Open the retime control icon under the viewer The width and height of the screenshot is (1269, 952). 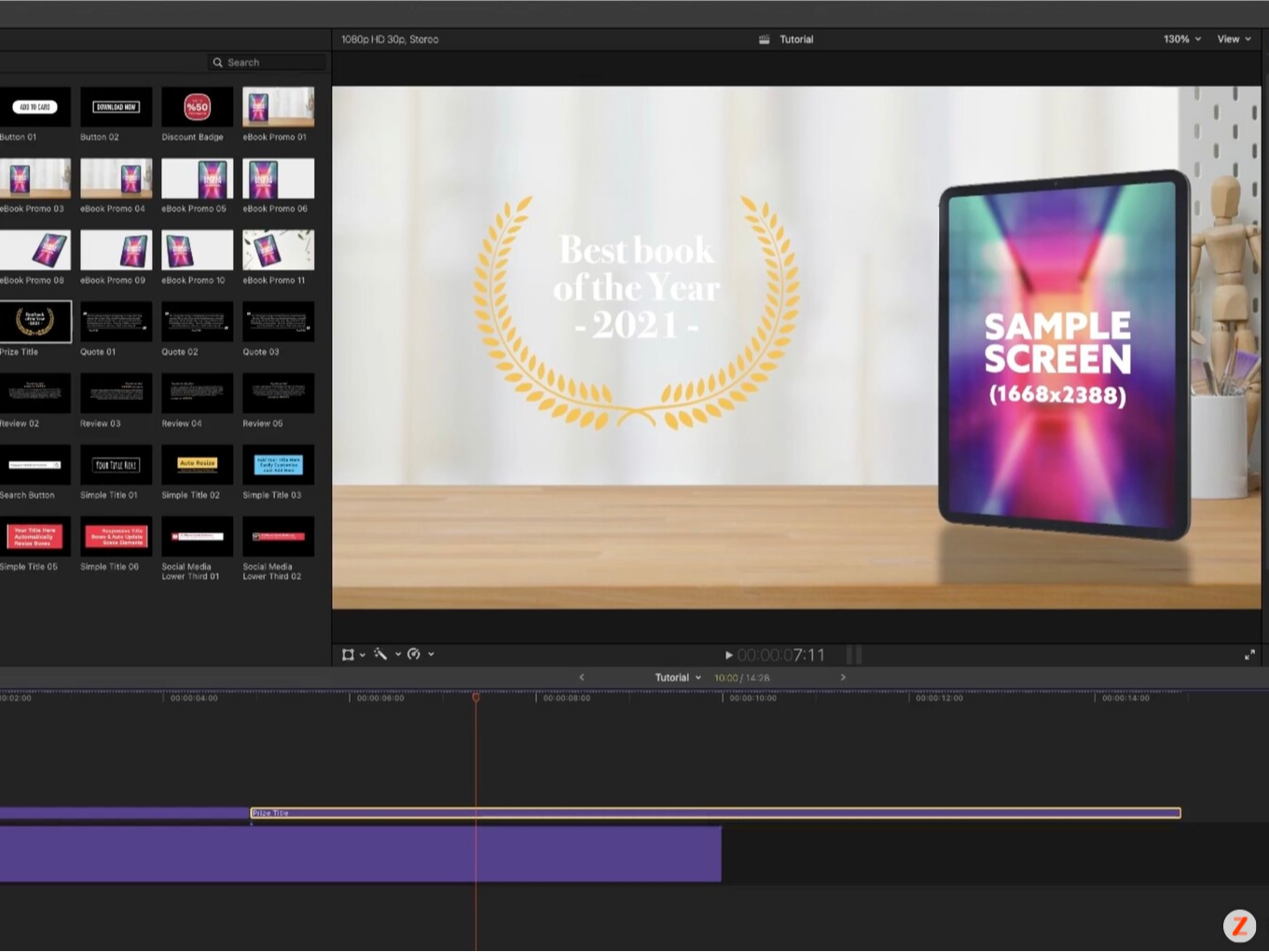[x=414, y=654]
